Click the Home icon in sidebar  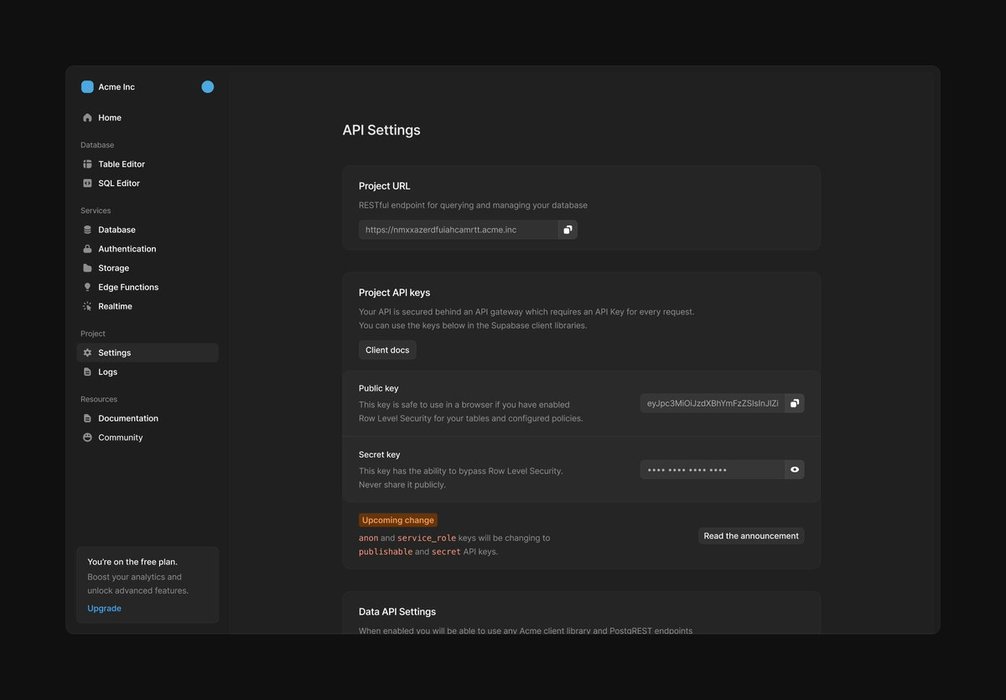tap(87, 118)
